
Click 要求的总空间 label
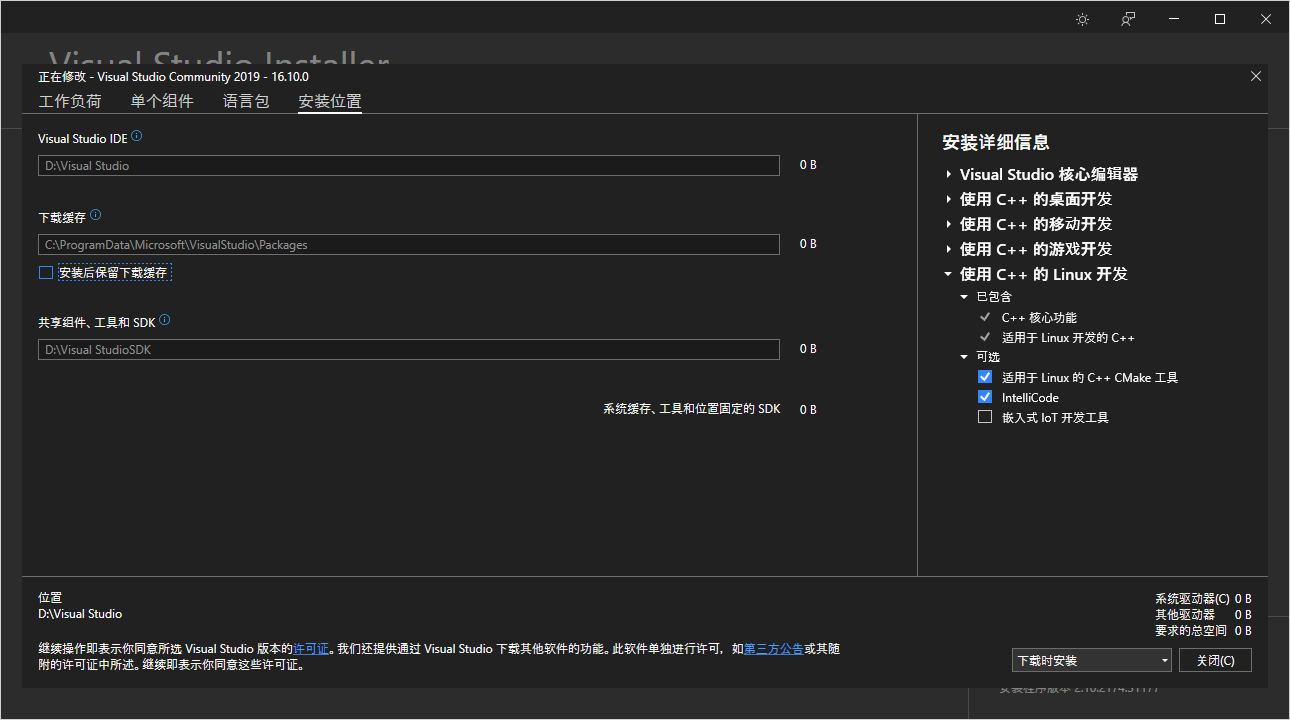coord(1191,630)
